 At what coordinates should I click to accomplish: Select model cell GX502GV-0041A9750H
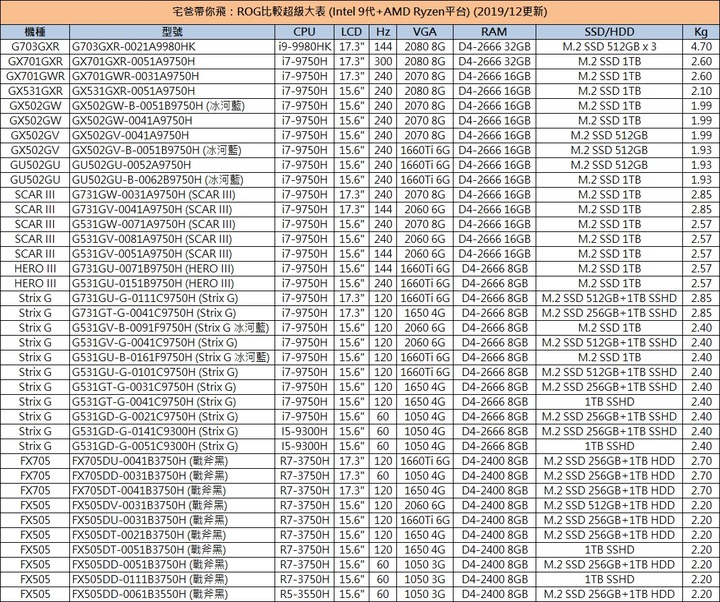coord(172,135)
